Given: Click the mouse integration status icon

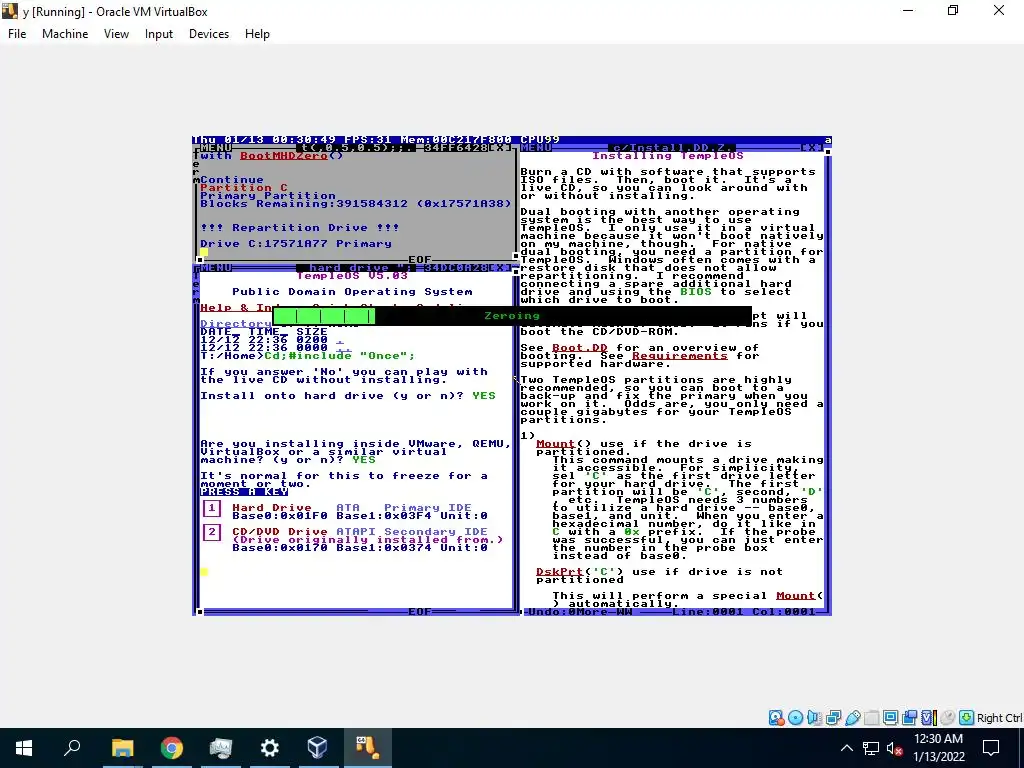Looking at the screenshot, I should pos(948,718).
